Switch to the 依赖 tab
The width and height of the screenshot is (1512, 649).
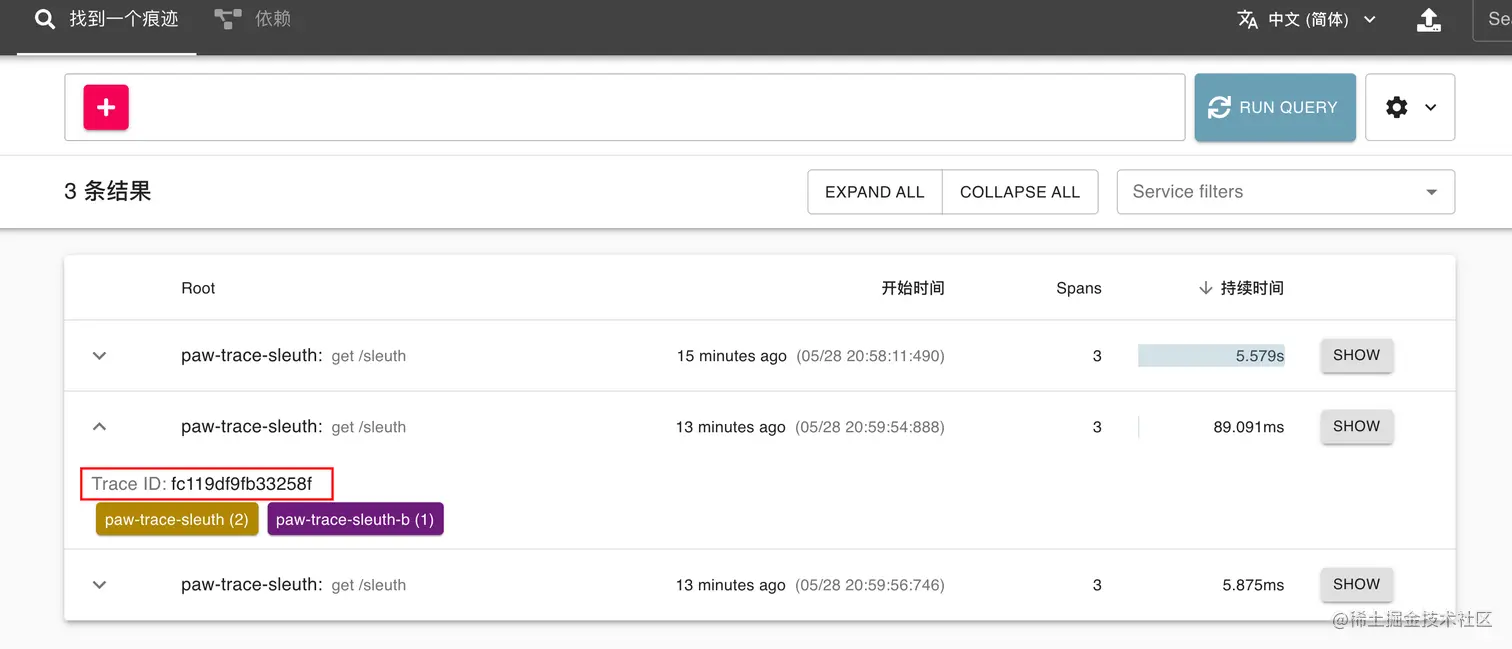pos(272,19)
